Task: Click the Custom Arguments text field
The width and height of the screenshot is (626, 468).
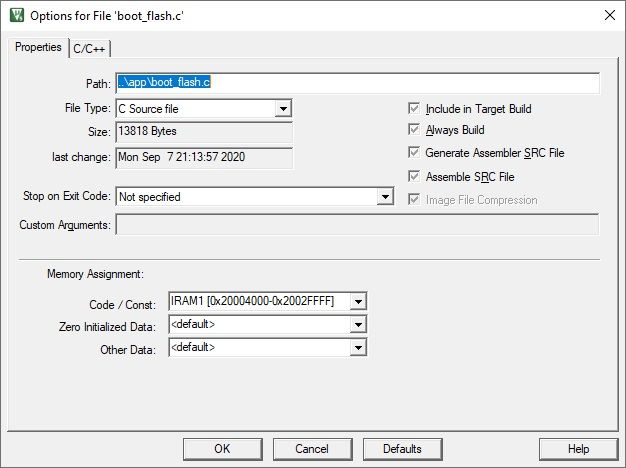Action: pyautogui.click(x=358, y=224)
